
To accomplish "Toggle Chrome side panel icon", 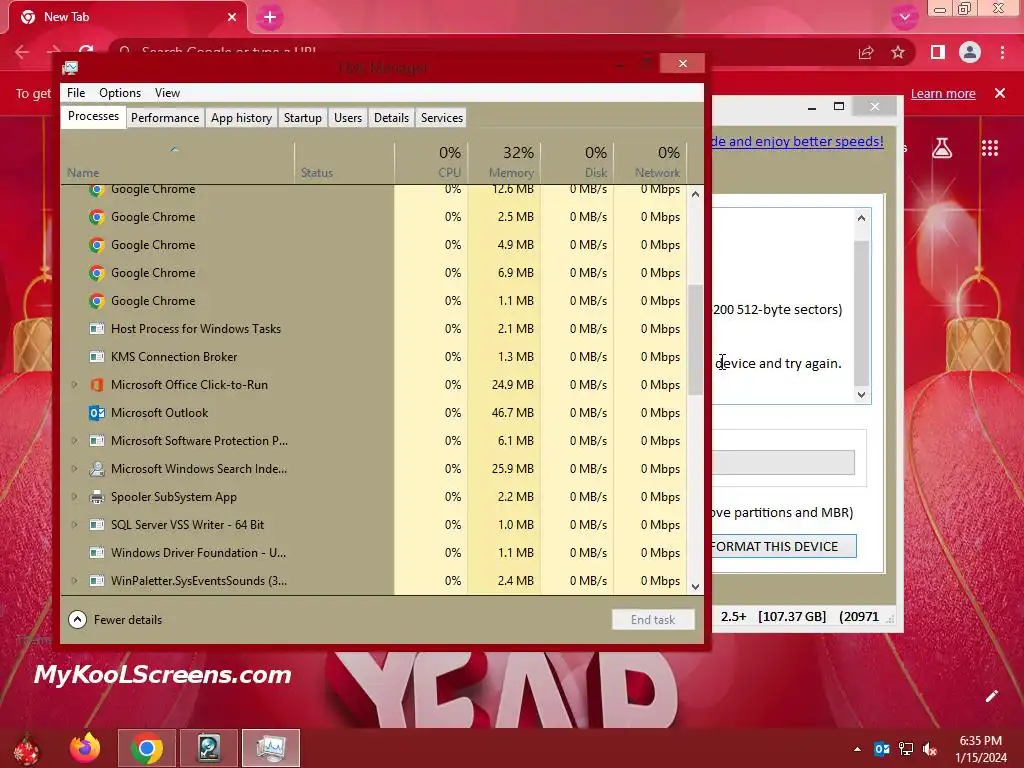I will point(938,52).
